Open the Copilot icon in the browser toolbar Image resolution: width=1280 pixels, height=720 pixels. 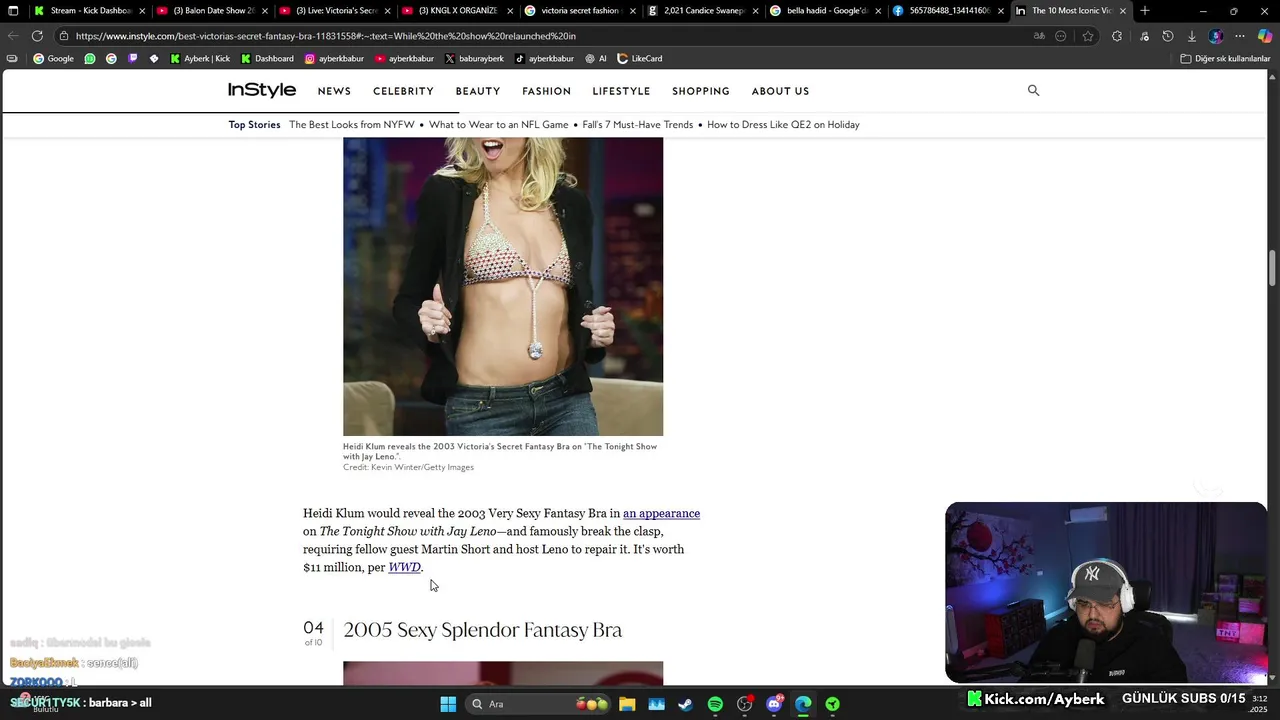pyautogui.click(x=1264, y=36)
